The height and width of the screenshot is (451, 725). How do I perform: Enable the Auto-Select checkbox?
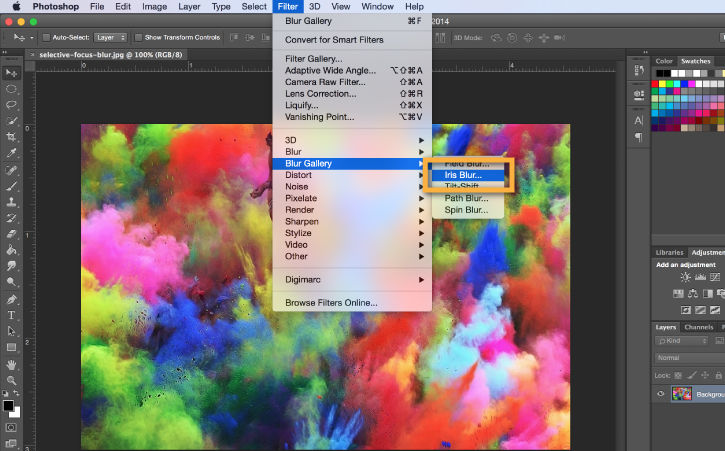click(46, 38)
